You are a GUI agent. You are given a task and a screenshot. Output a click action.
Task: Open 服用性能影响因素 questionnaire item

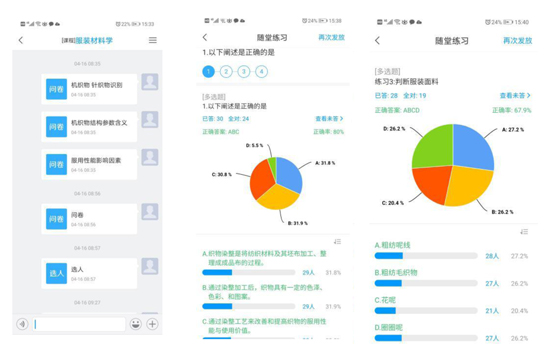[89, 165]
